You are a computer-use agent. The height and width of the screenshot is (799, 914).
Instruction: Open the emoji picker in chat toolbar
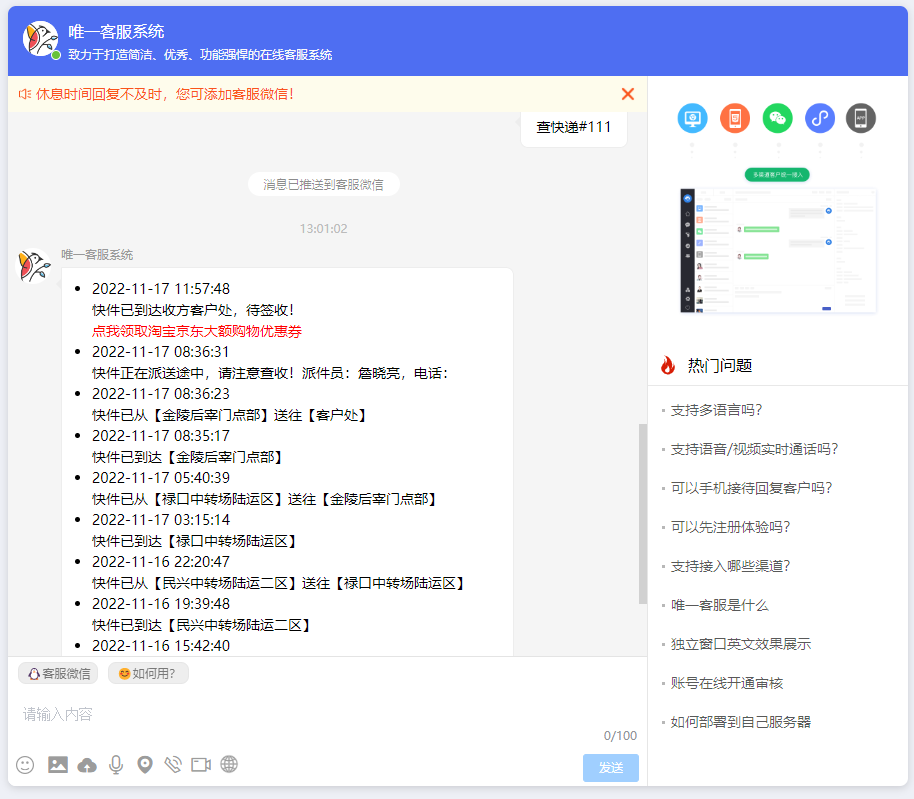pos(25,765)
